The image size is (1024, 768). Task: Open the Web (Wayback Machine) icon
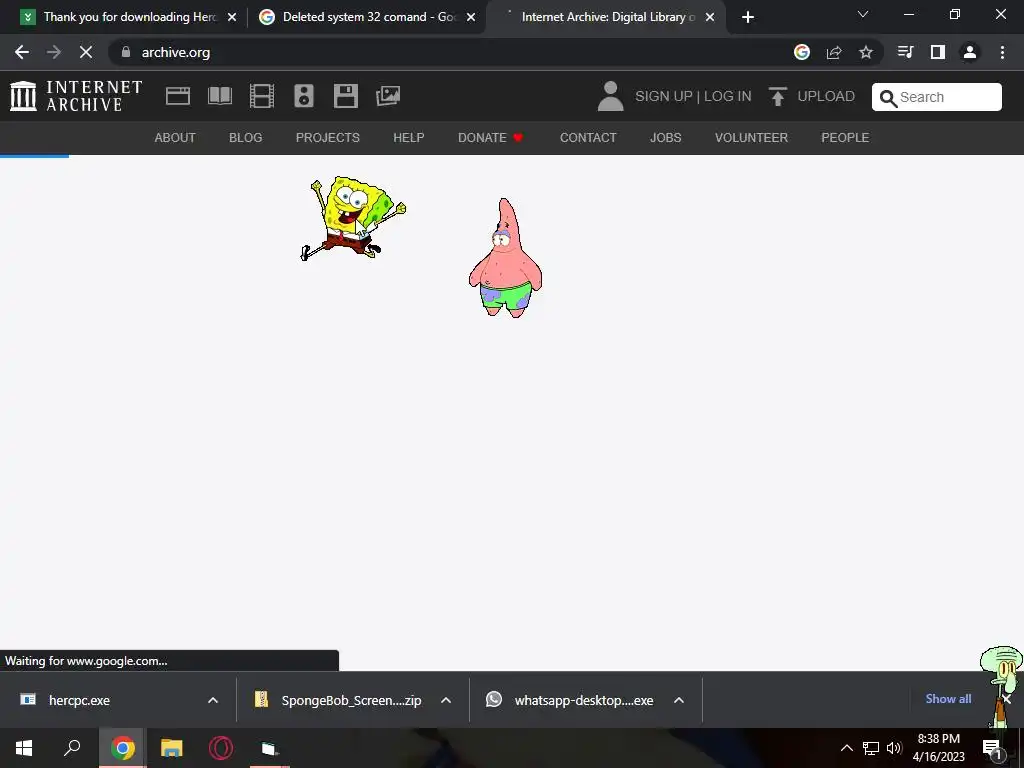(178, 96)
